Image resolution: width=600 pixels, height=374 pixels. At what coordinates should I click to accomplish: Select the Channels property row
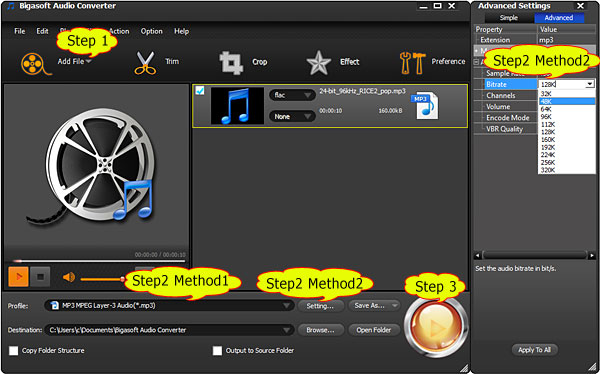tap(510, 95)
